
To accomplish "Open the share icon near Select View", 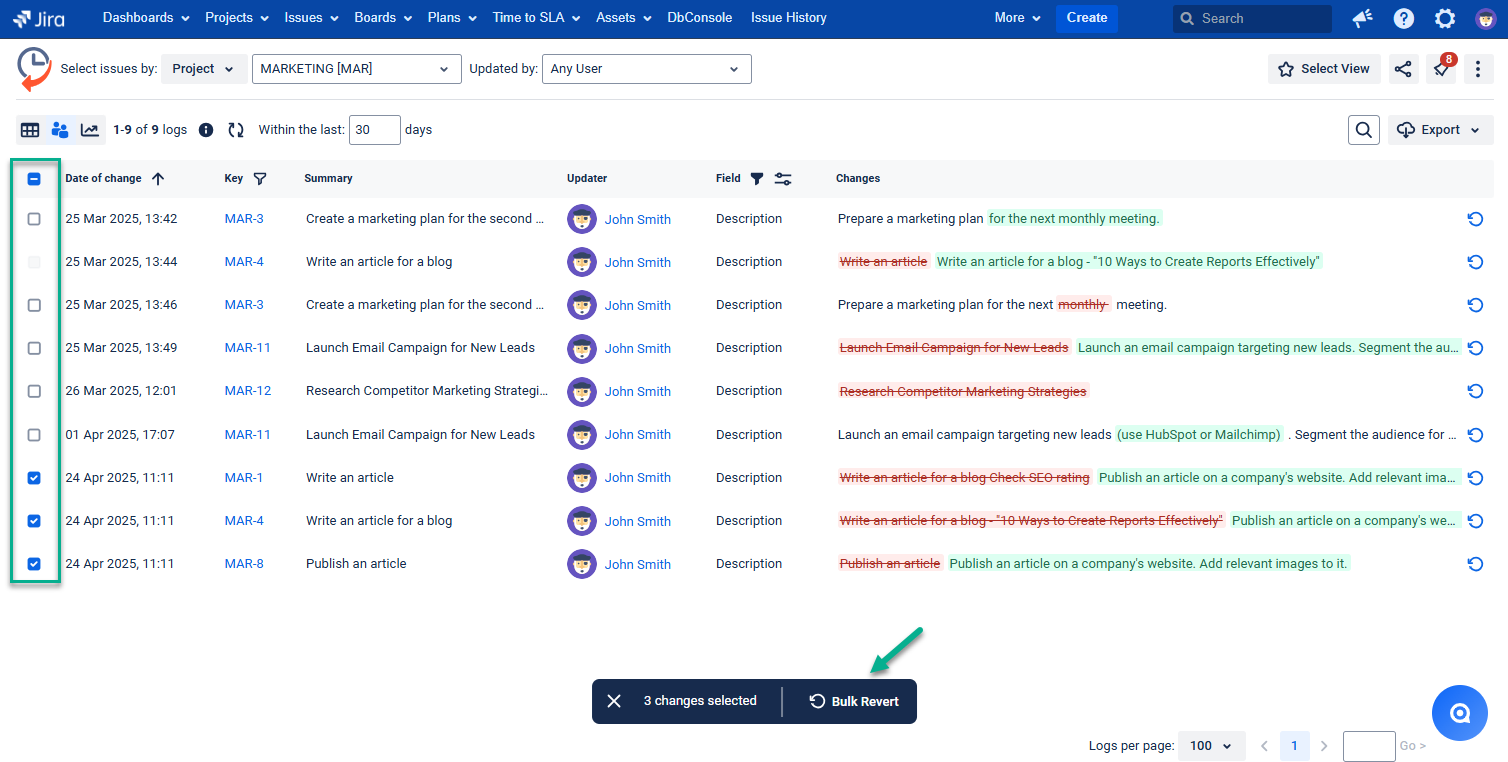I will click(1403, 68).
